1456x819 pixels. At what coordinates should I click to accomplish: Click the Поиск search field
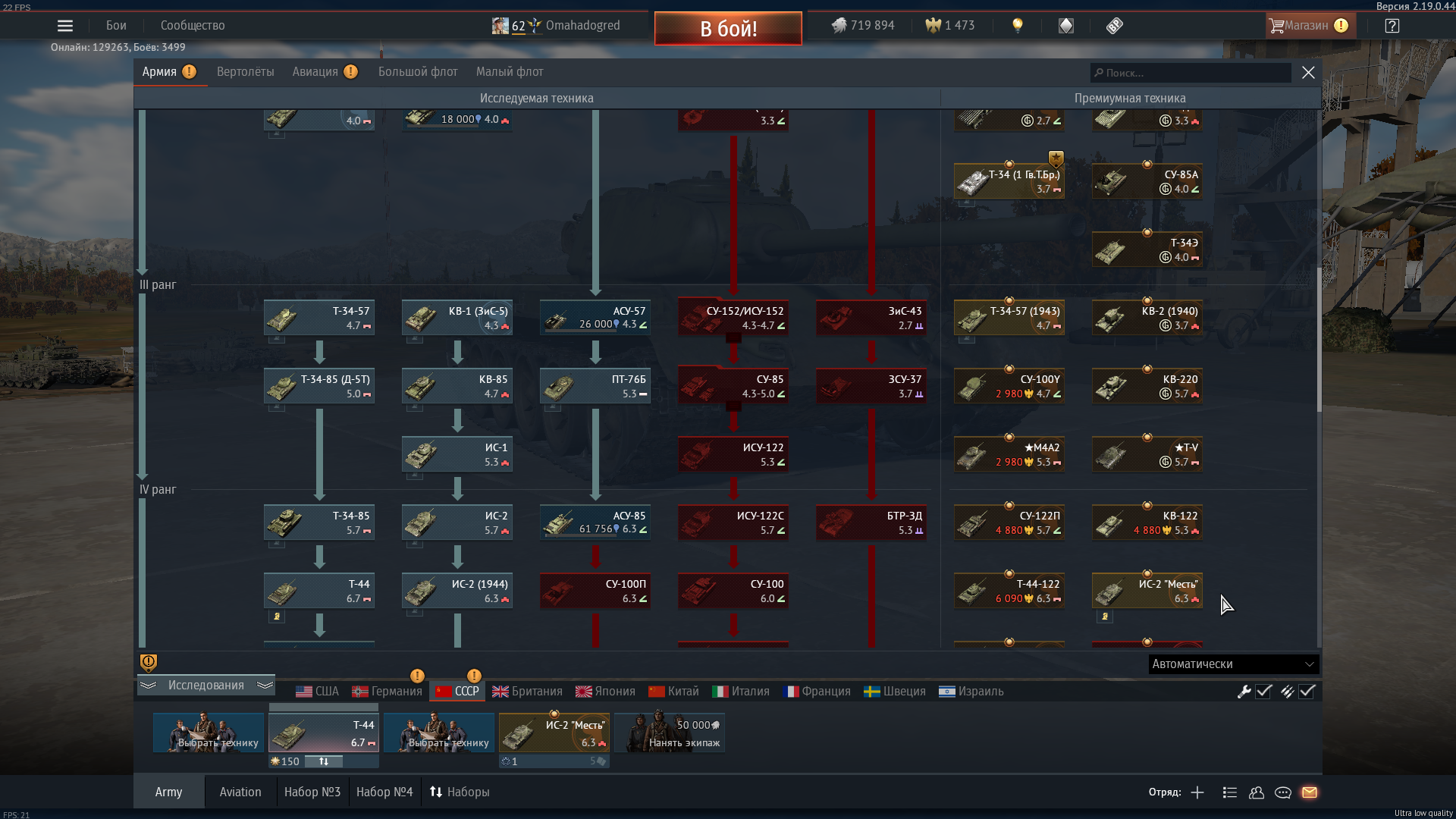(1191, 73)
